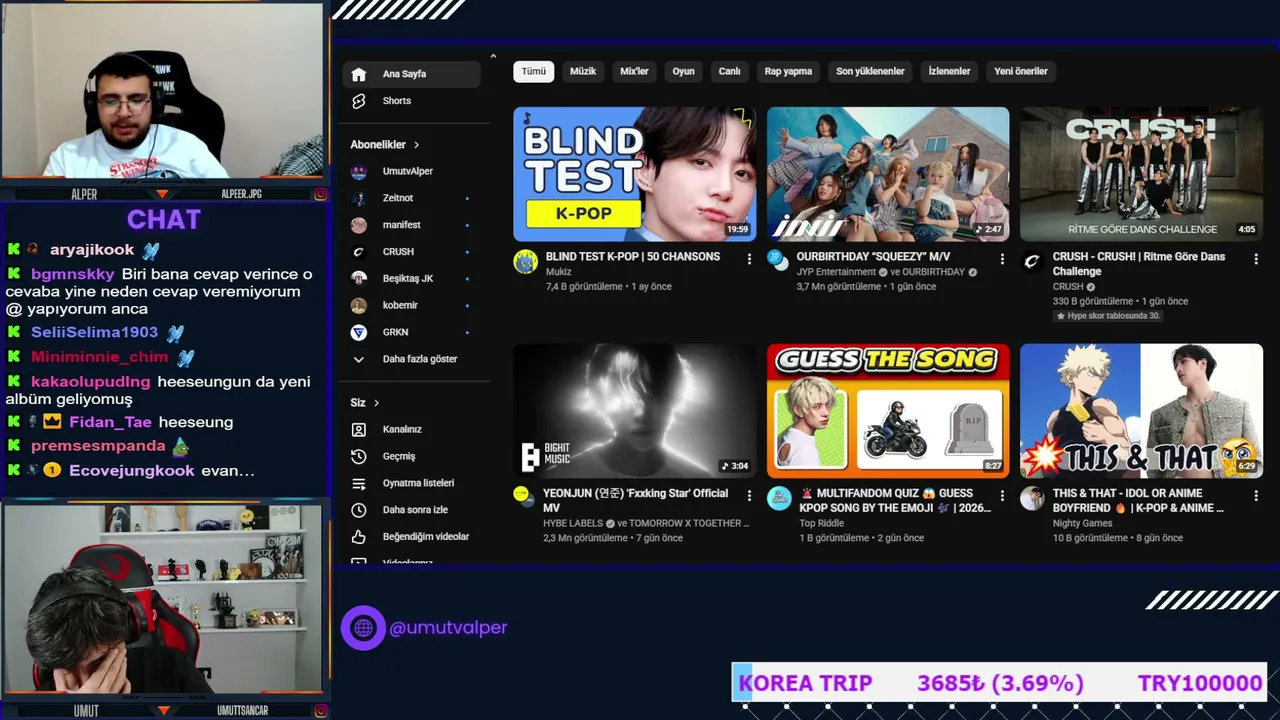Open the kobemir subscription avatar

359,305
